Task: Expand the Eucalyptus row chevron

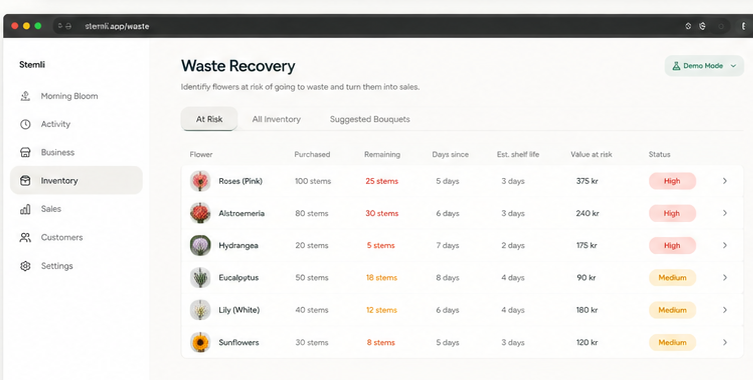Action: point(725,278)
